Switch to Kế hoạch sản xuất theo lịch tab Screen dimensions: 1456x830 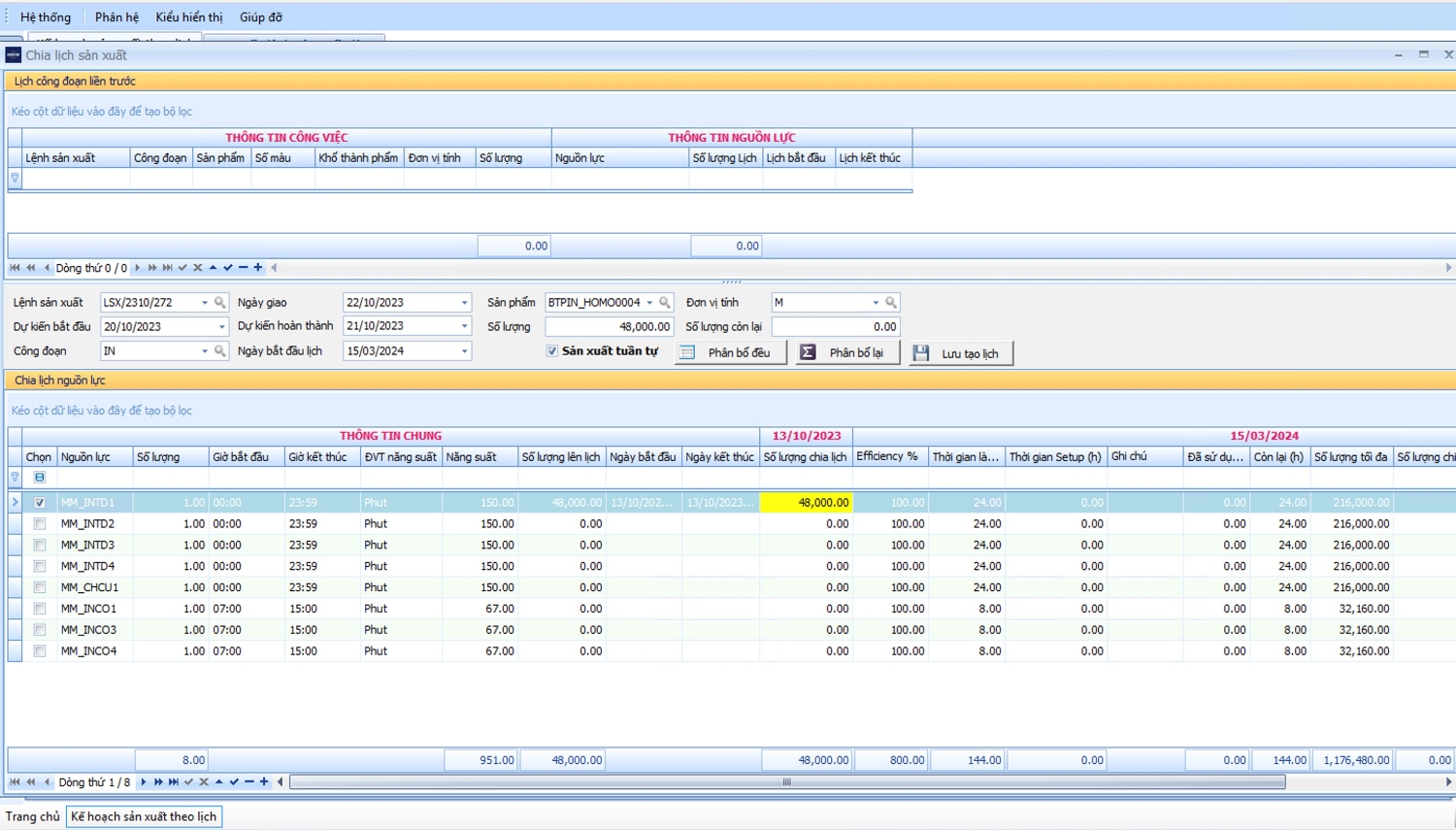pyautogui.click(x=144, y=817)
